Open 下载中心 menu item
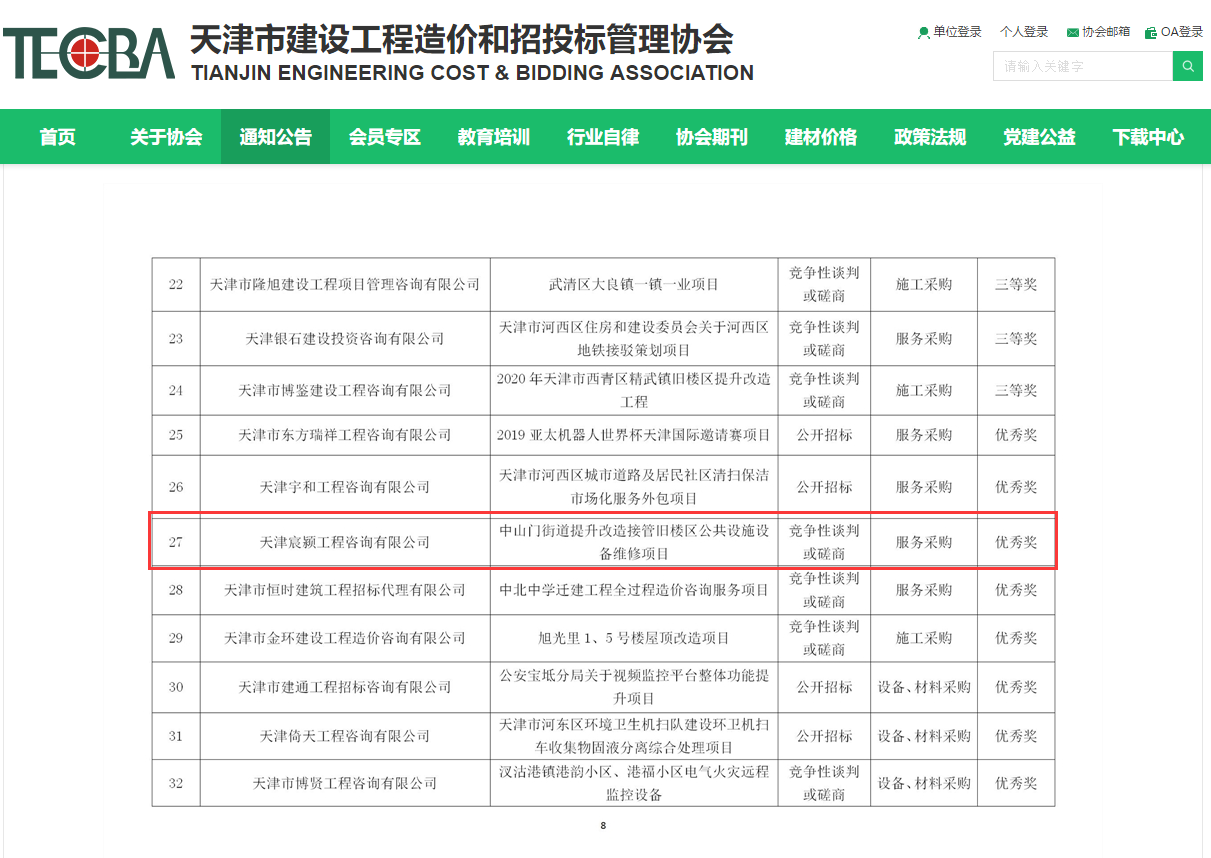 tap(1148, 137)
